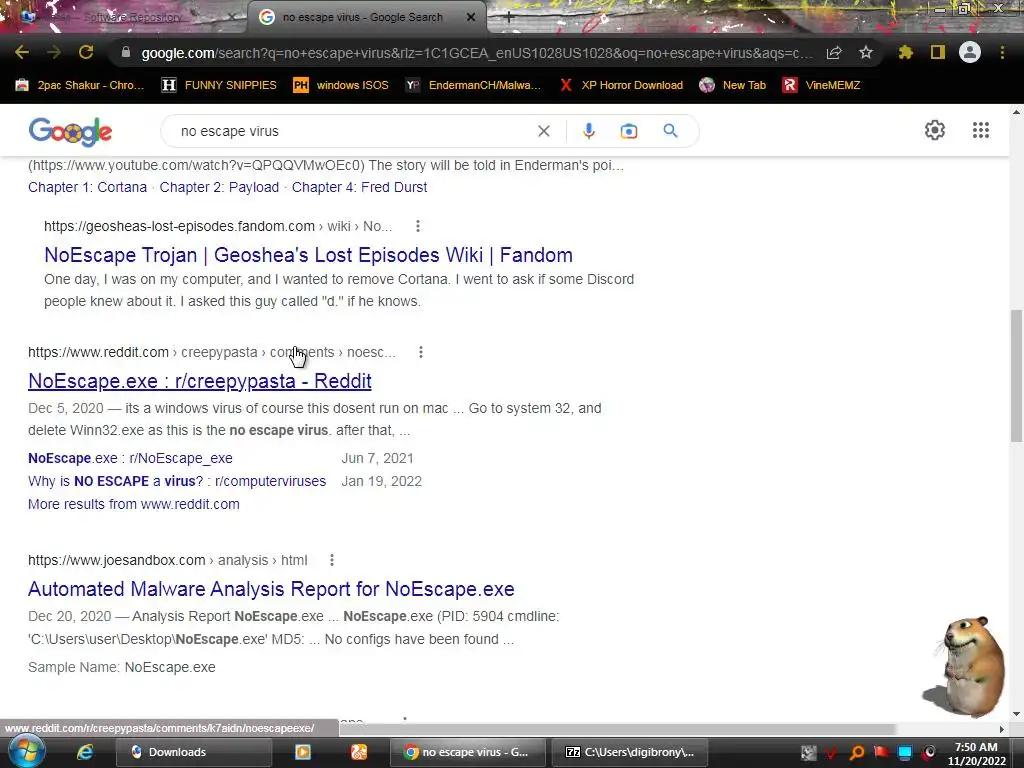Click in the 'no escape virus' search field
The height and width of the screenshot is (768, 1024).
[x=353, y=131]
